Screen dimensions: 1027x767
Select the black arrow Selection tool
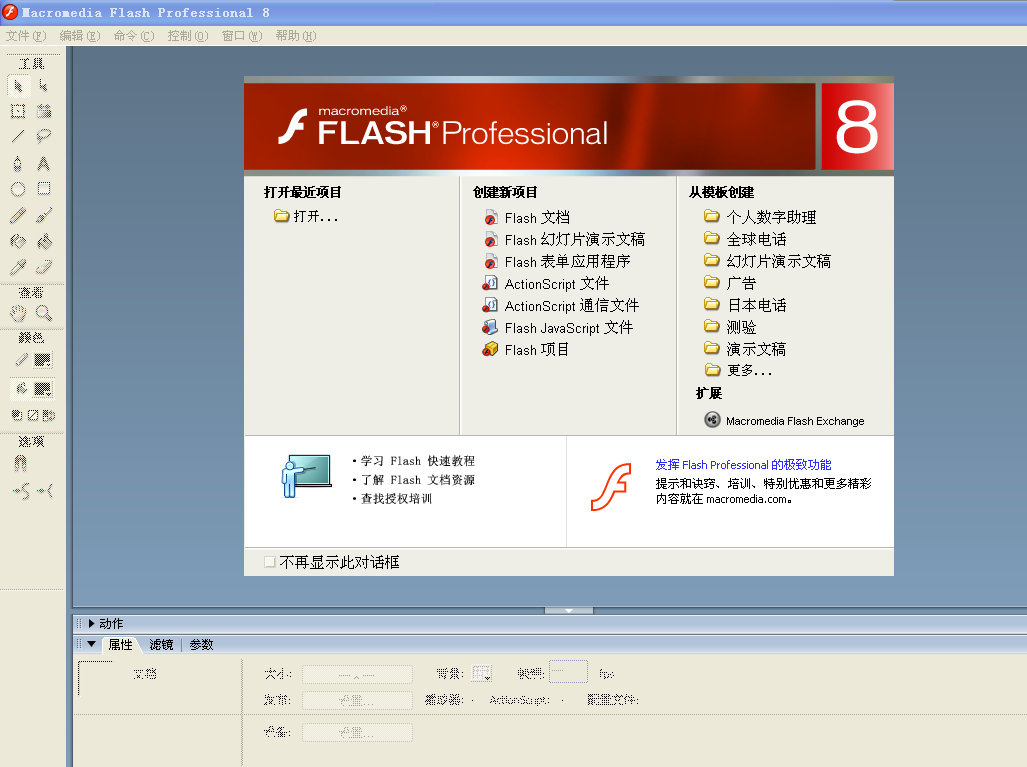(x=18, y=85)
